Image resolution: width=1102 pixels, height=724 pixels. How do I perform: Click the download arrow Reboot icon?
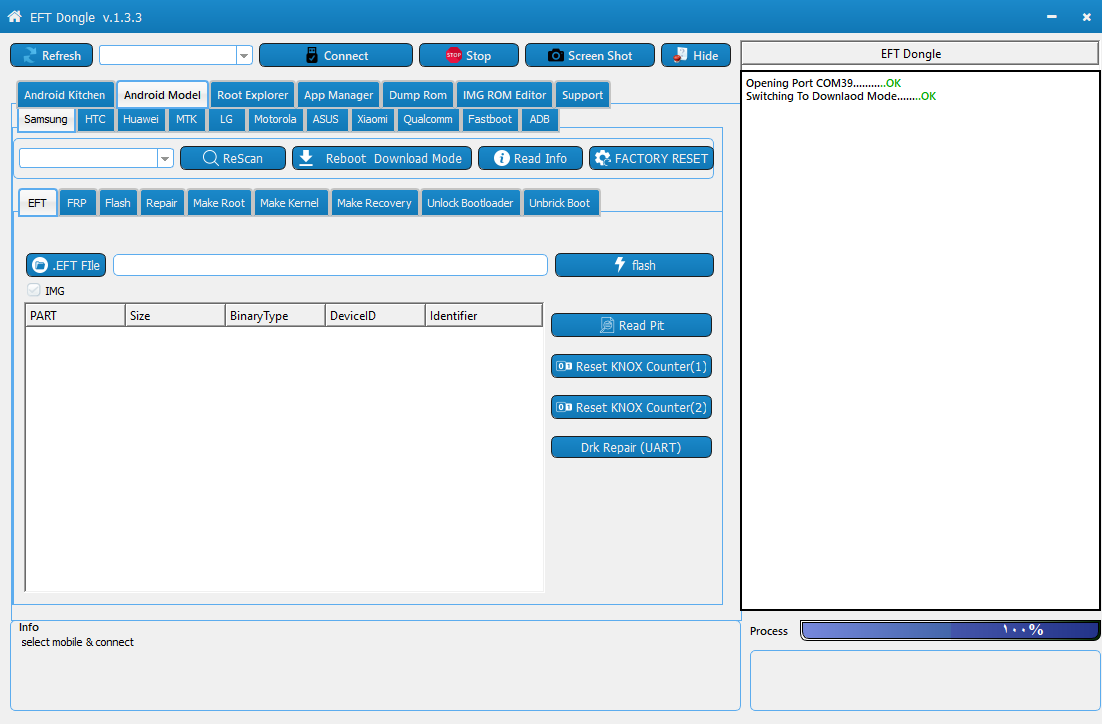pyautogui.click(x=306, y=158)
